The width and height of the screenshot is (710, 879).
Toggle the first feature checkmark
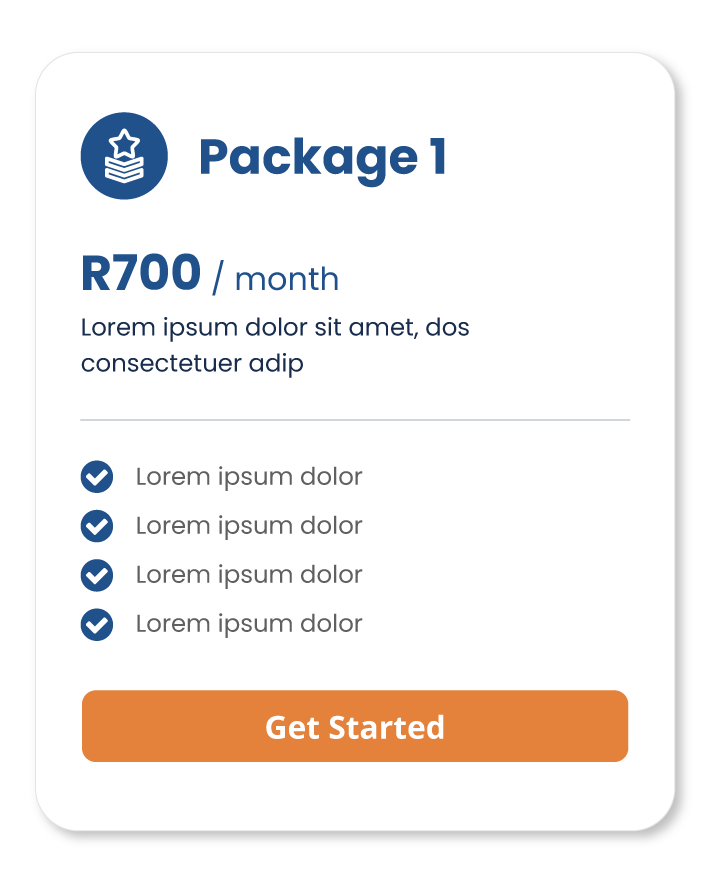pos(97,477)
